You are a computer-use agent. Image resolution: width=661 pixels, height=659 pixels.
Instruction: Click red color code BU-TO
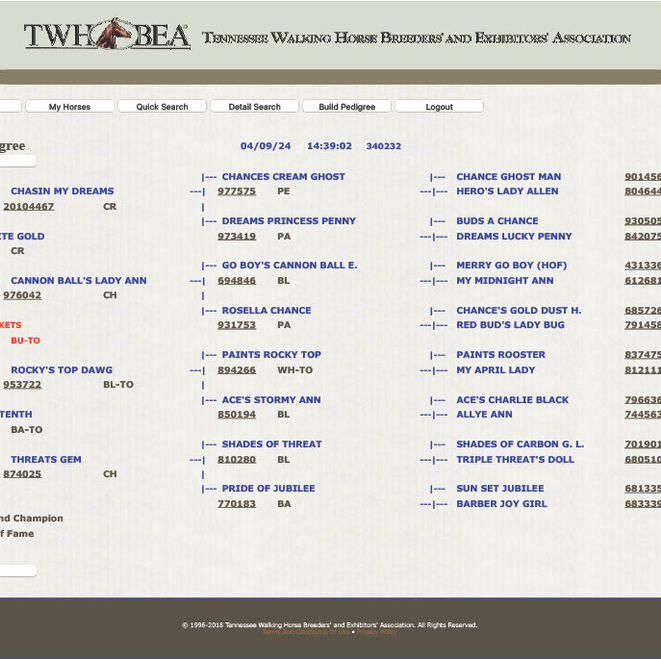pyautogui.click(x=25, y=340)
